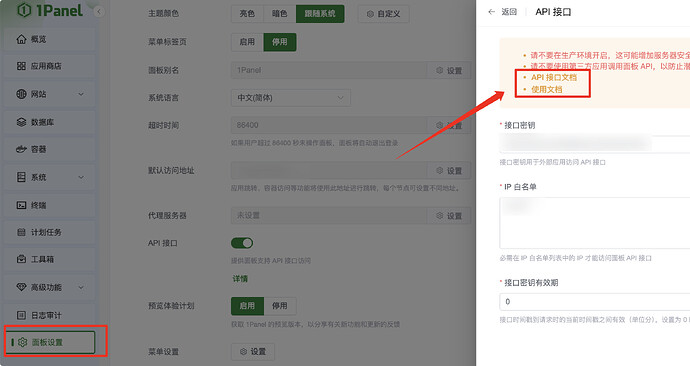Select 暗色 dark theme option
The image size is (690, 366).
(279, 14)
